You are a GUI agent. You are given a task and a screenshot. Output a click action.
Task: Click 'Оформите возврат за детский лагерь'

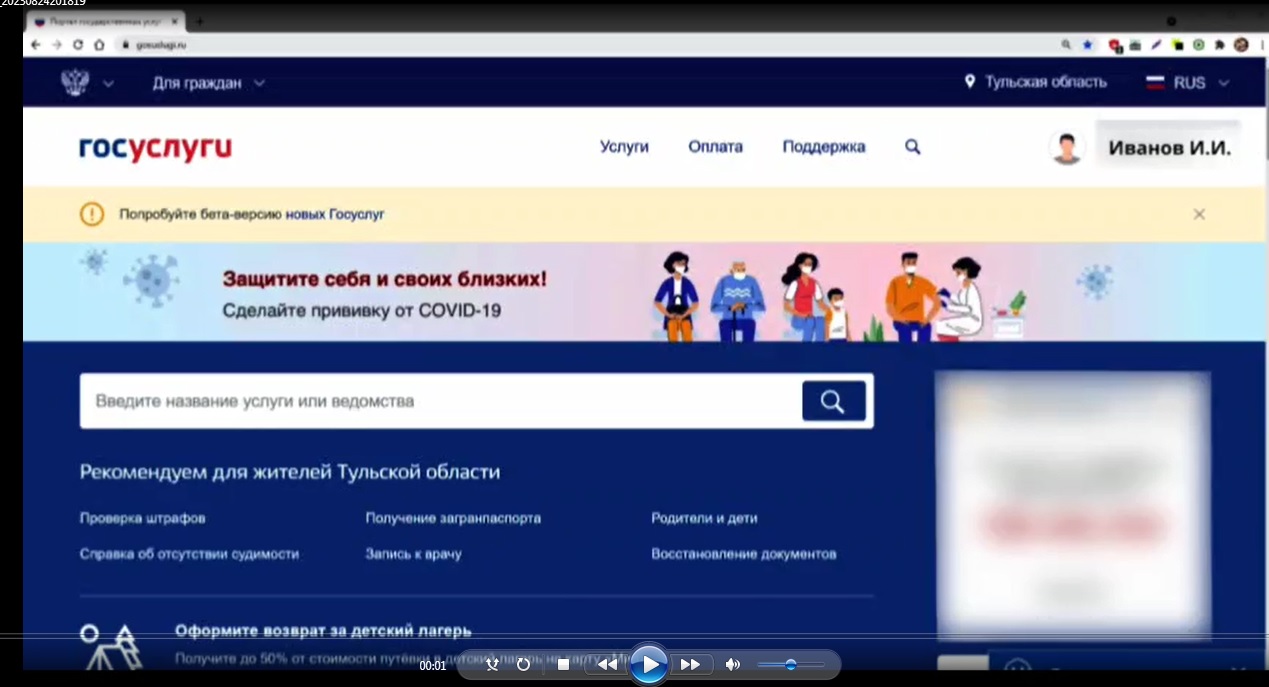tap(323, 631)
